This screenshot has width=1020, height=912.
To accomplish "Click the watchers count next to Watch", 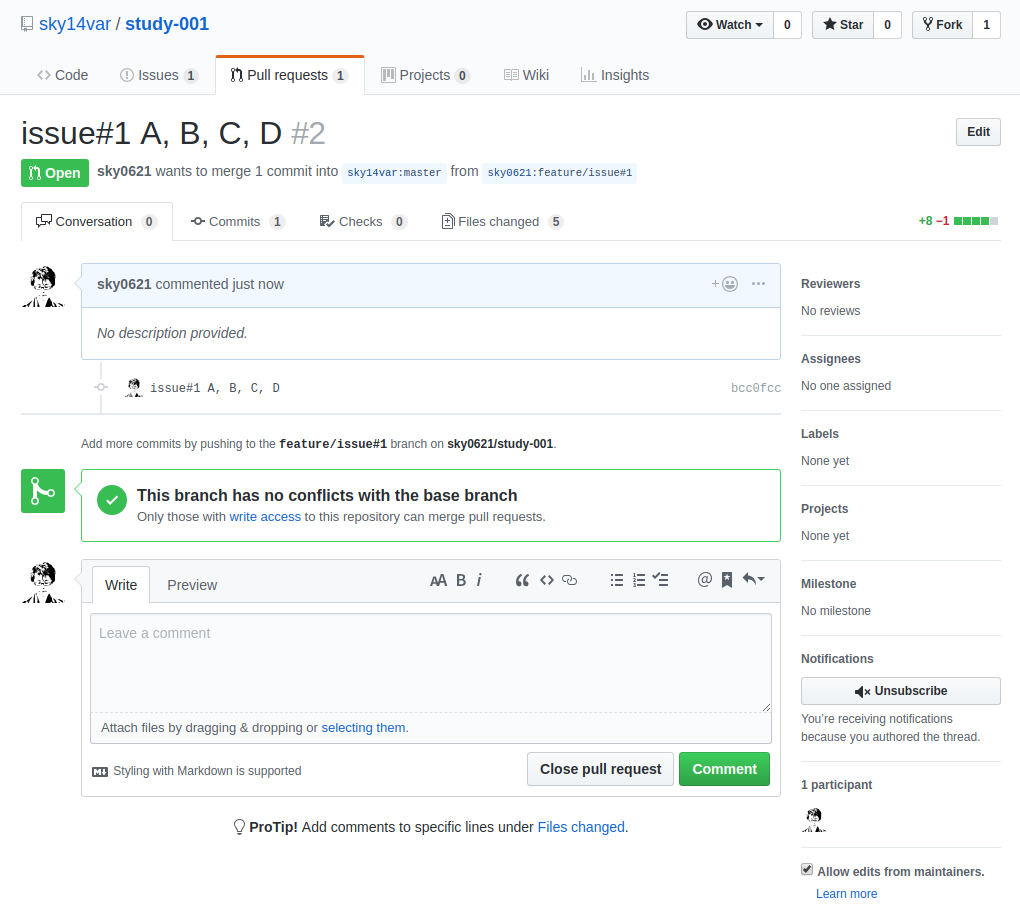I will [787, 25].
